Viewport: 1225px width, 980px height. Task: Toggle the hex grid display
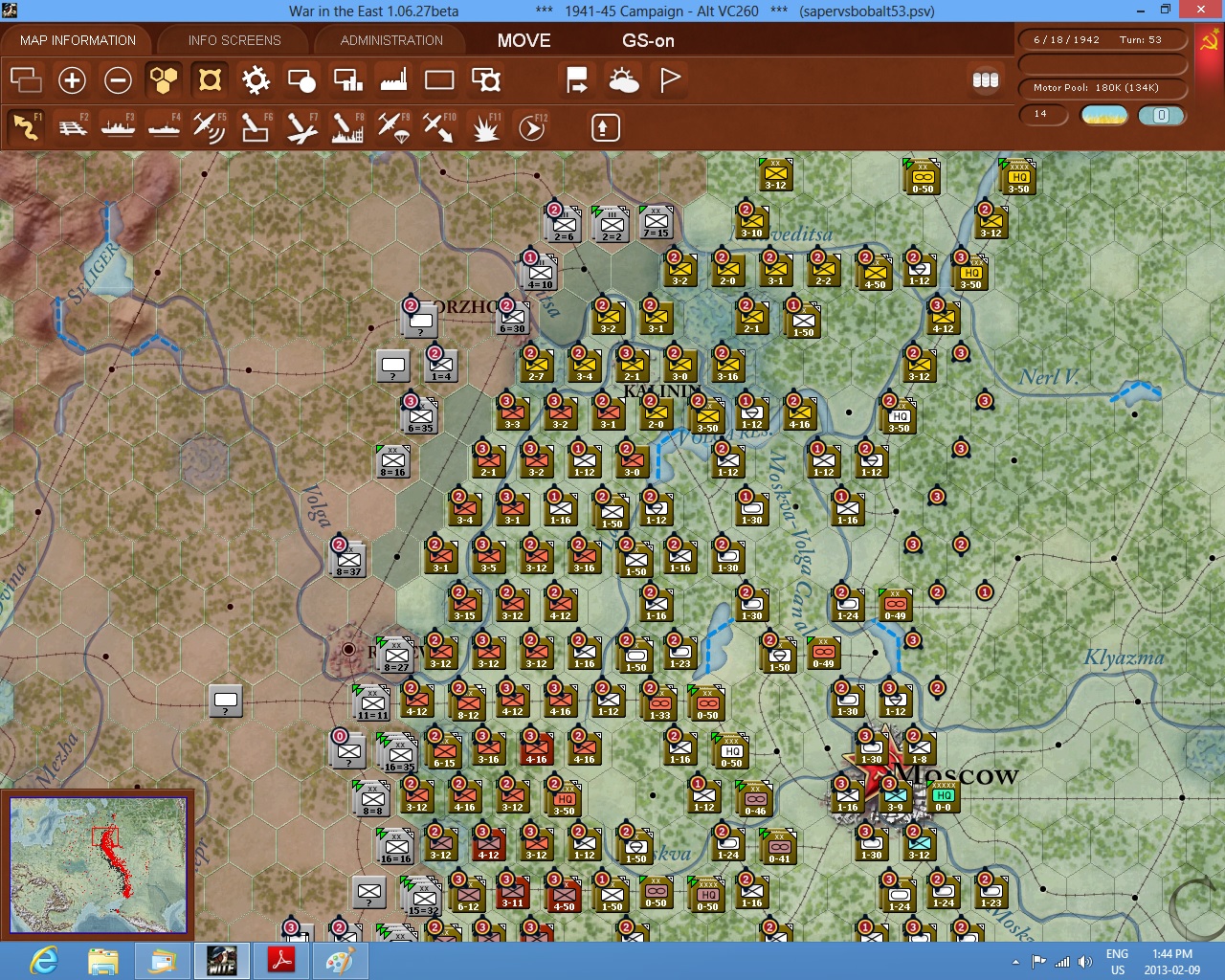point(164,79)
